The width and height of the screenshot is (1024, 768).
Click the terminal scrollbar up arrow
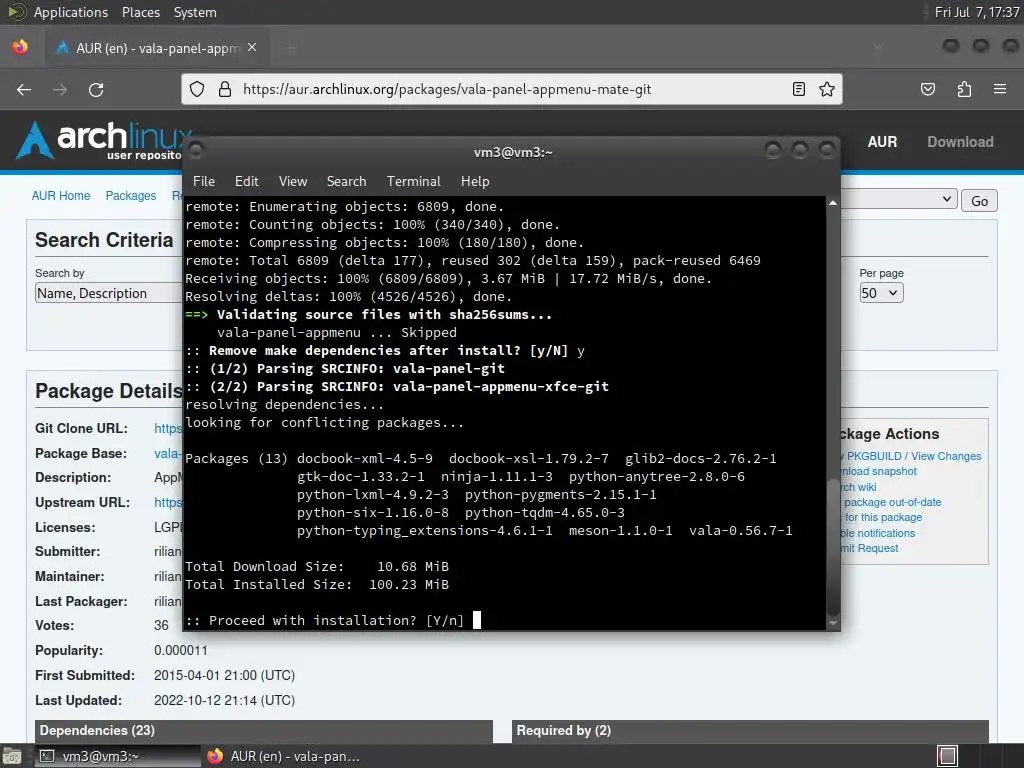(x=833, y=203)
